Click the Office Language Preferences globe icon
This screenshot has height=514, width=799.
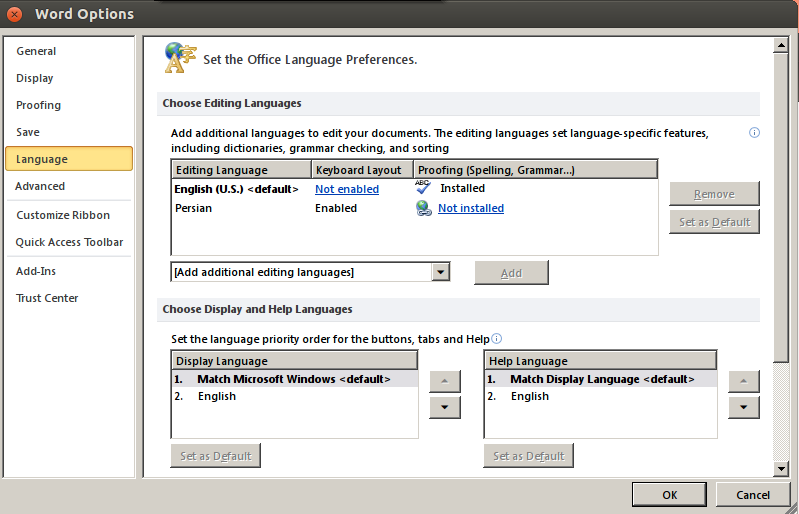pos(180,58)
